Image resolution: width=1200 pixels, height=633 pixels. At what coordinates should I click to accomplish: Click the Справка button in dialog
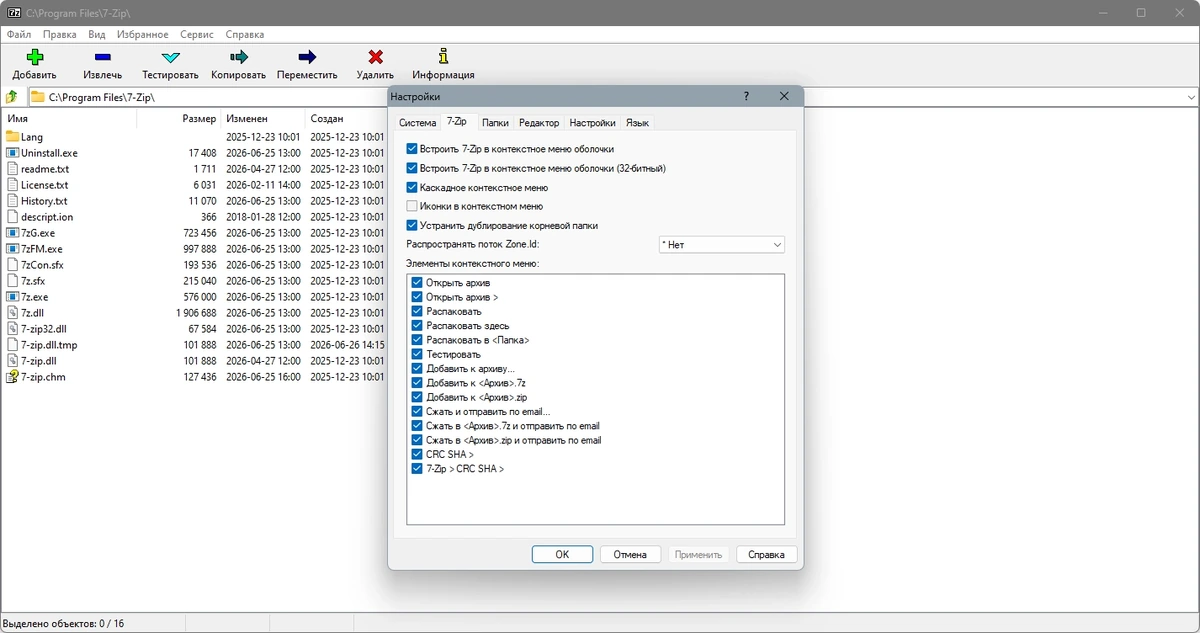pos(767,554)
